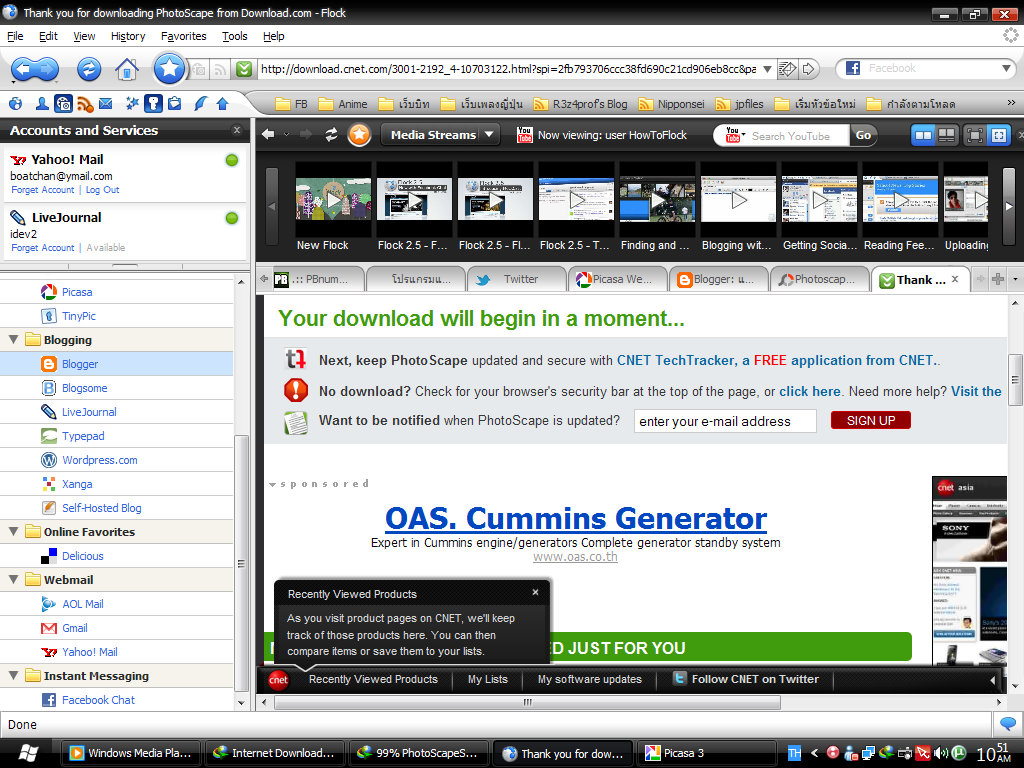The image size is (1024, 768).
Task: Switch to Picasa 3 in taskbar
Action: (707, 753)
